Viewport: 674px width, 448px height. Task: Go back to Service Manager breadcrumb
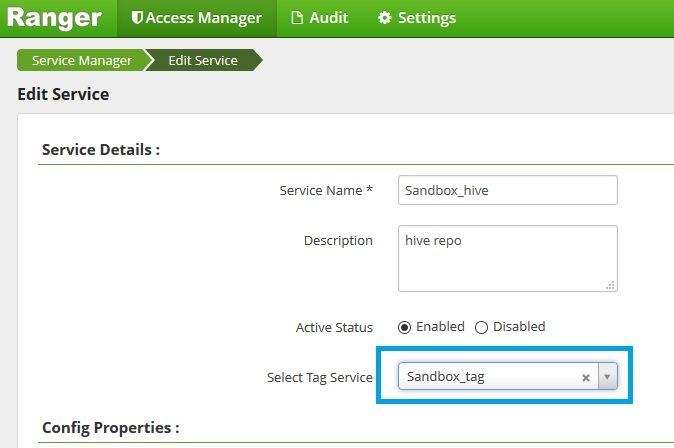82,60
